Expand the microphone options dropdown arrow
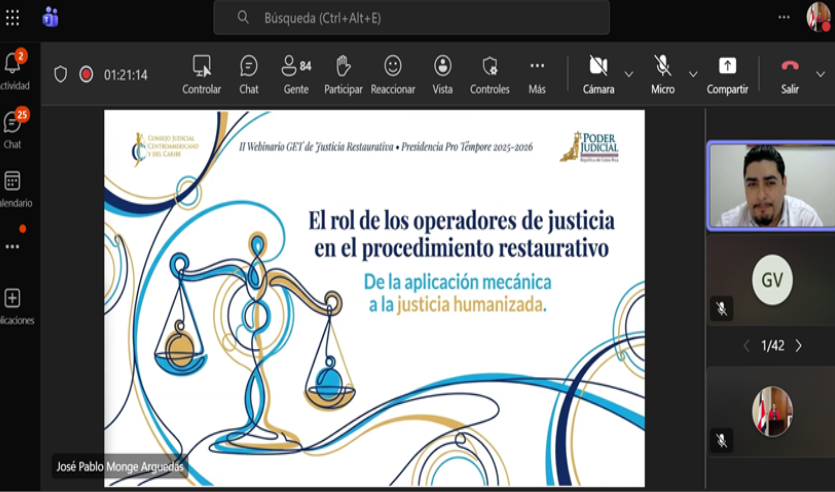 [693, 74]
